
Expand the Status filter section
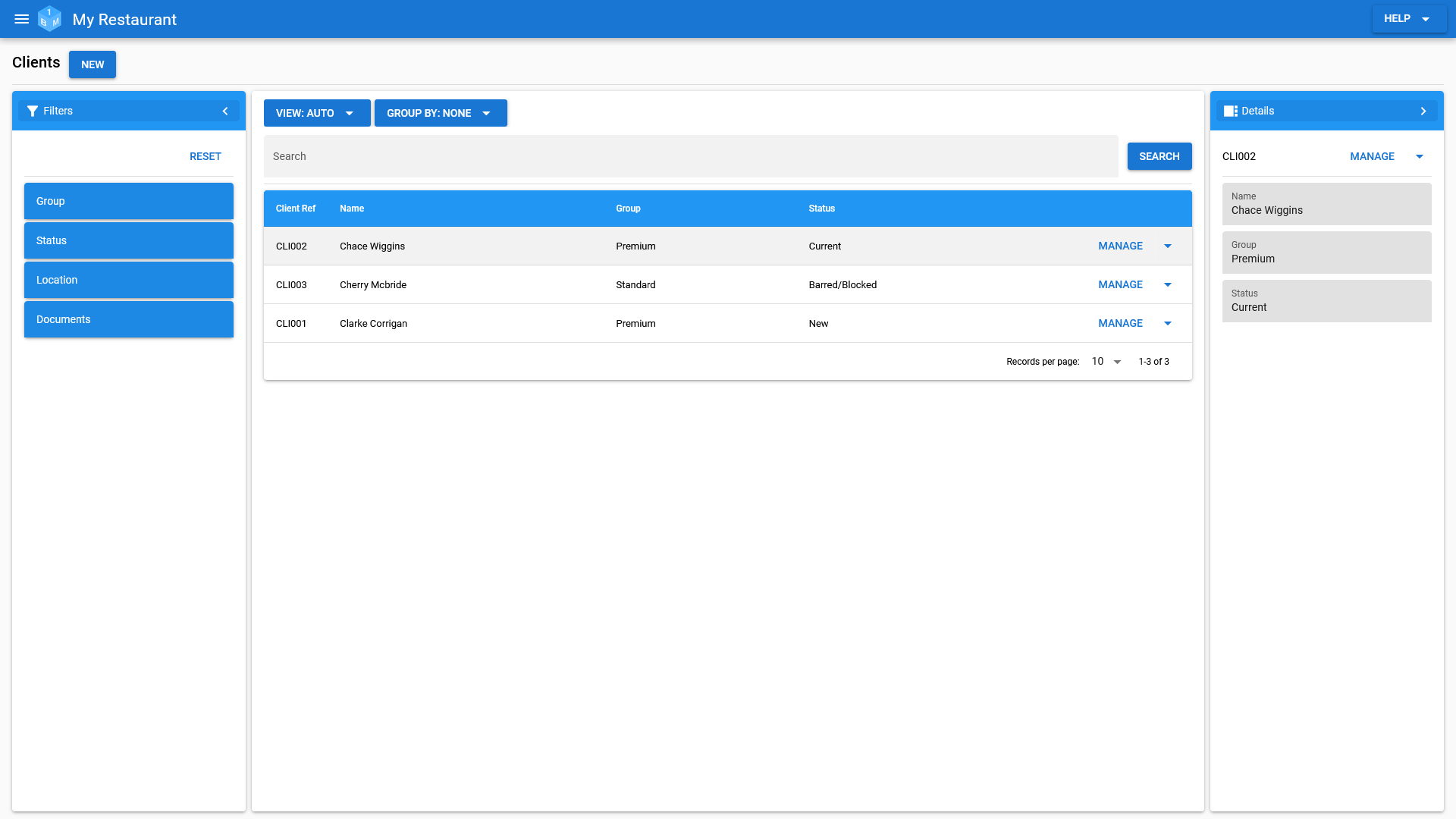pos(128,240)
